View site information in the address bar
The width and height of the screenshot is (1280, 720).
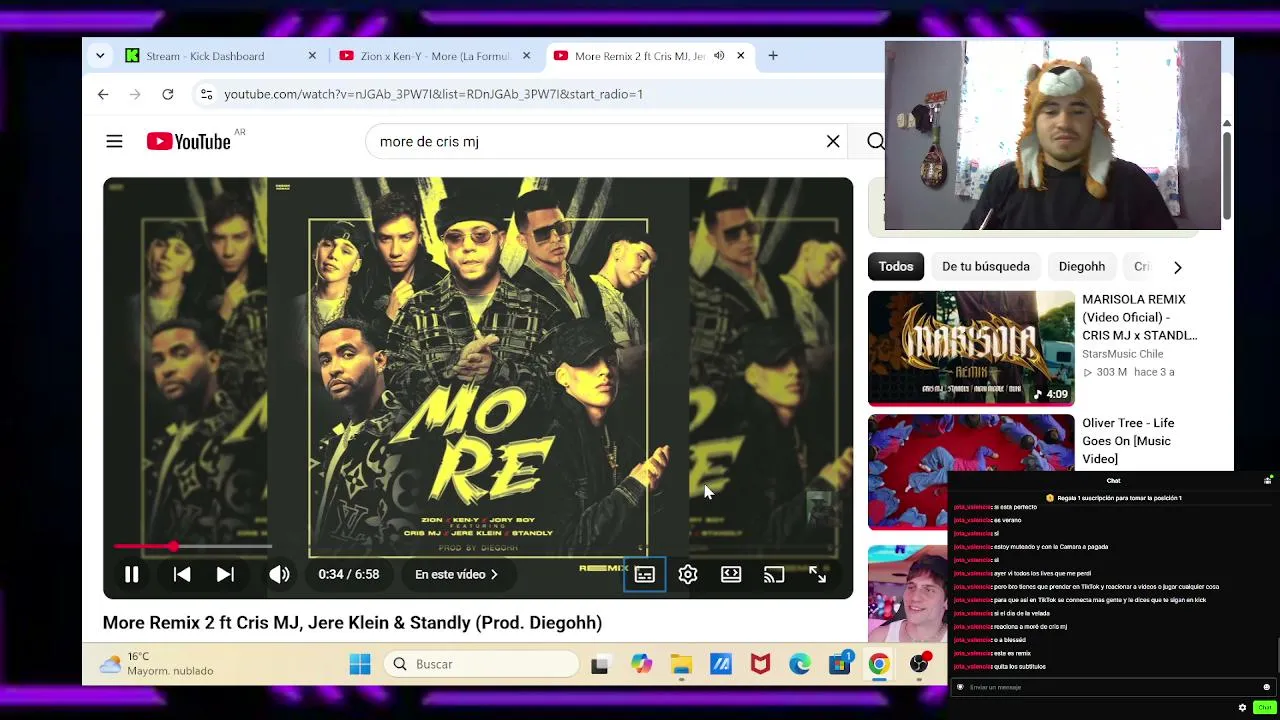point(206,94)
